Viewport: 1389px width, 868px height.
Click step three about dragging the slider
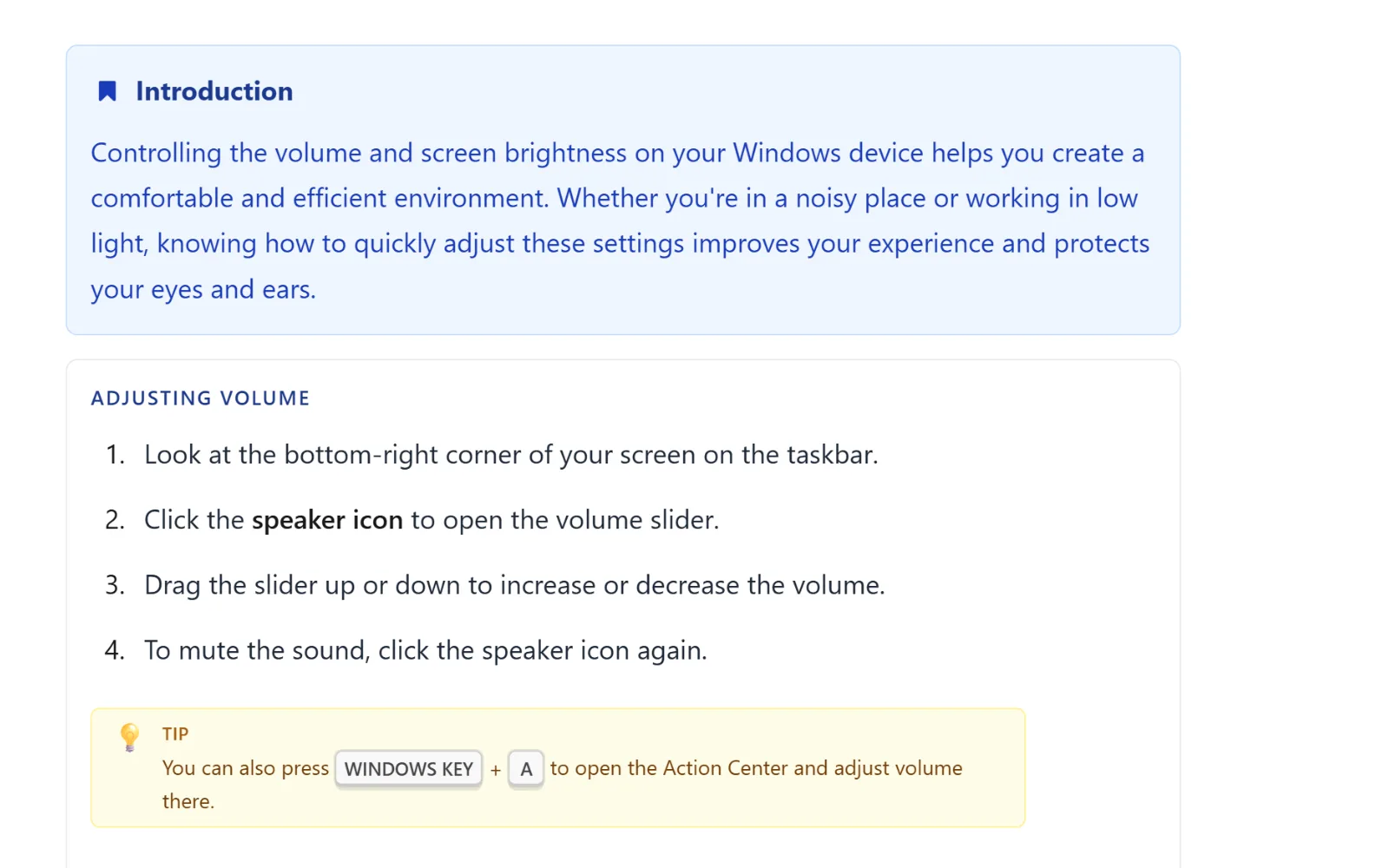[515, 585]
